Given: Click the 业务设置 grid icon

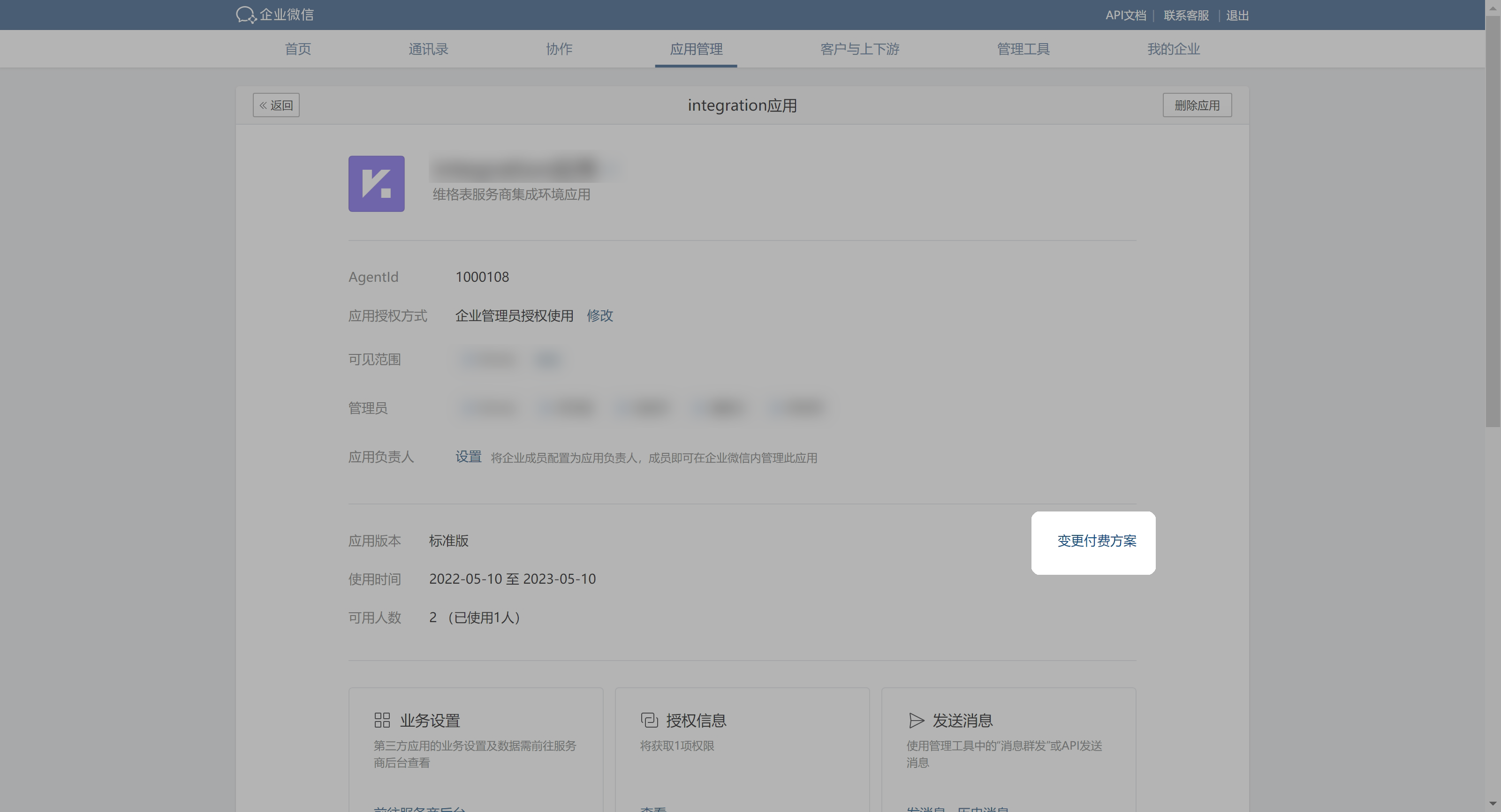Looking at the screenshot, I should (x=382, y=720).
